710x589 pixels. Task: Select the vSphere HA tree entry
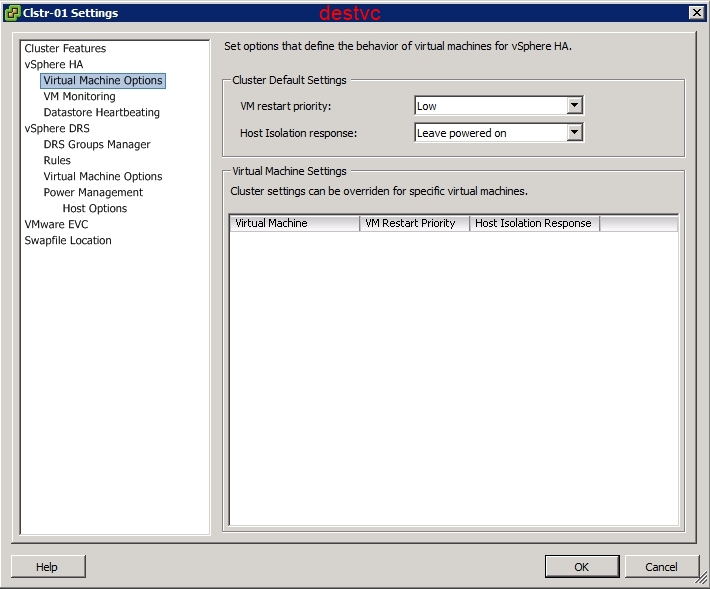54,64
